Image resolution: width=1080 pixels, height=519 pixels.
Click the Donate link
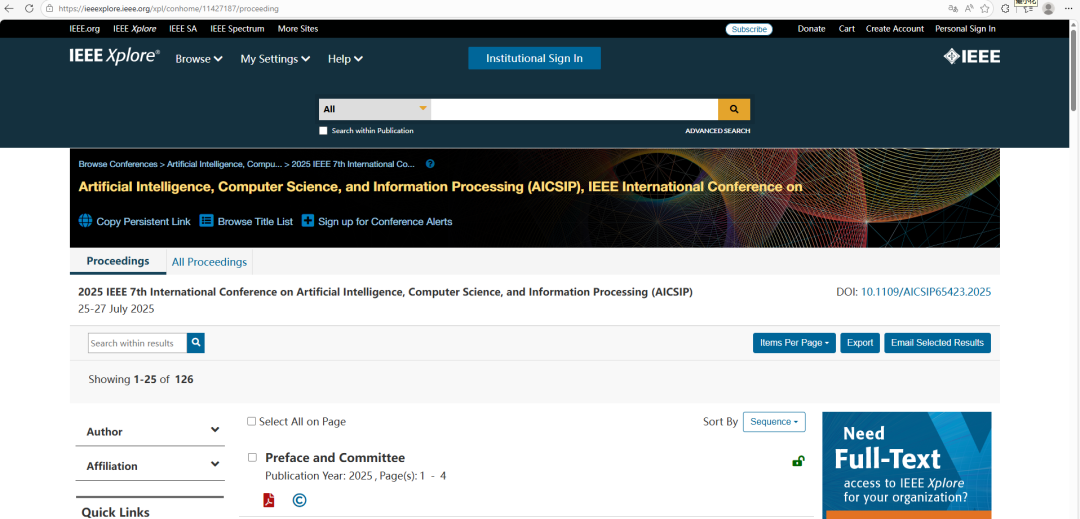coord(811,29)
